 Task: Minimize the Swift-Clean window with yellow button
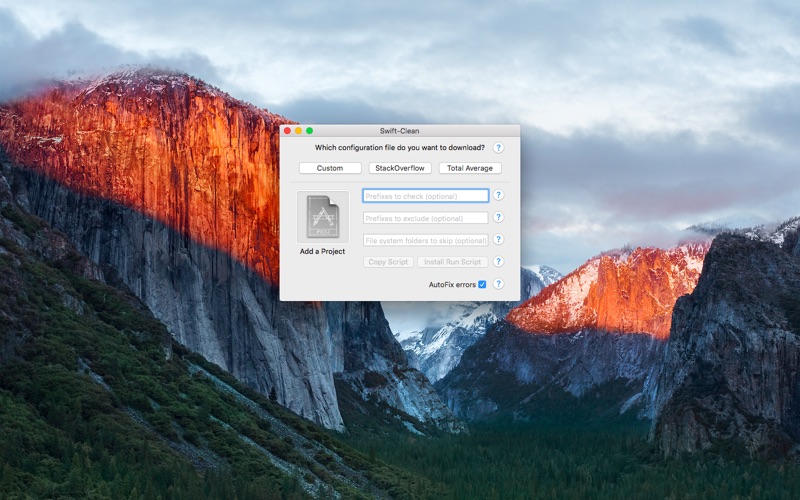coord(298,131)
